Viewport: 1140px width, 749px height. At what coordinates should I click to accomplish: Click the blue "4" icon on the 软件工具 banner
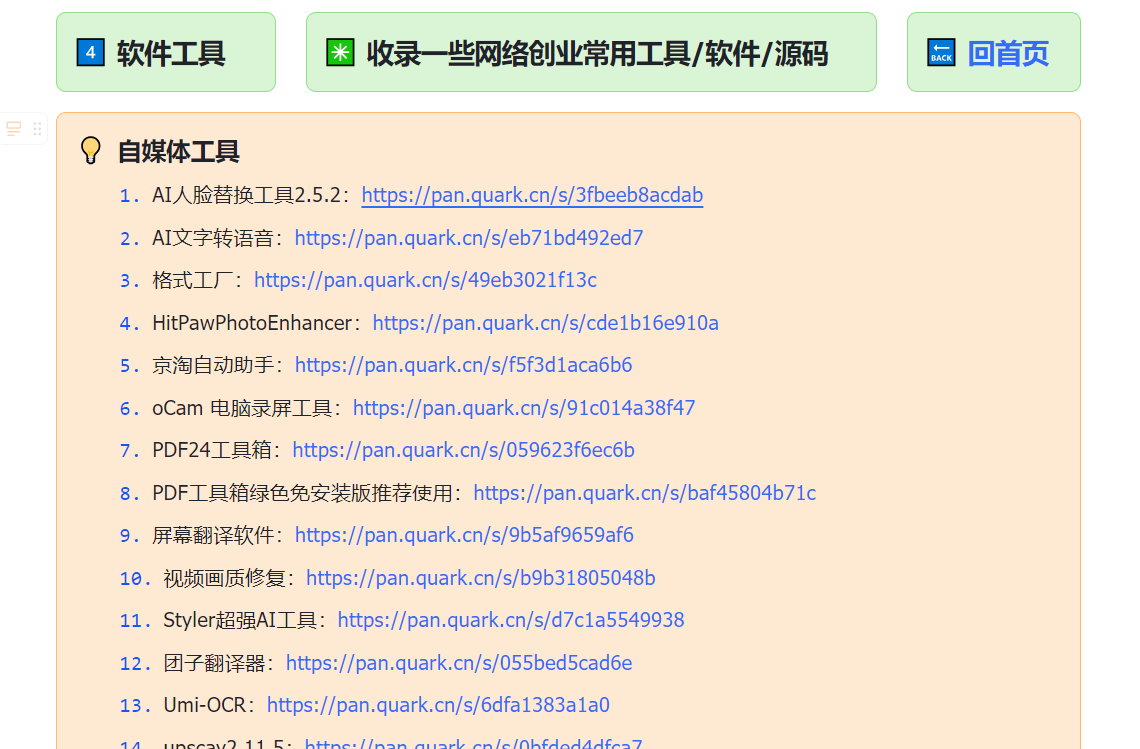(90, 50)
